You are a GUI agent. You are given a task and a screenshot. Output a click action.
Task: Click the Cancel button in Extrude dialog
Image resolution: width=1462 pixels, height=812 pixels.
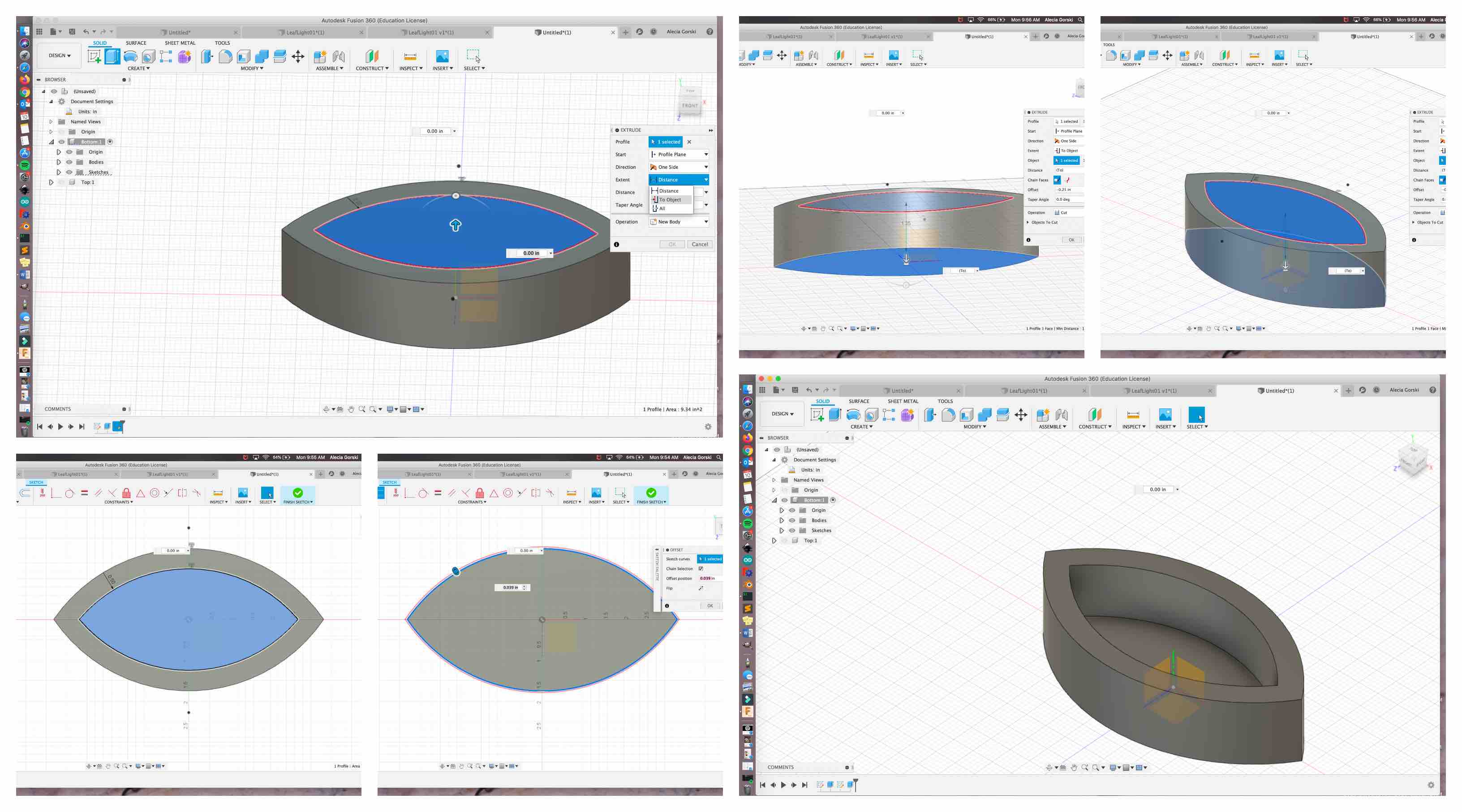pos(700,244)
